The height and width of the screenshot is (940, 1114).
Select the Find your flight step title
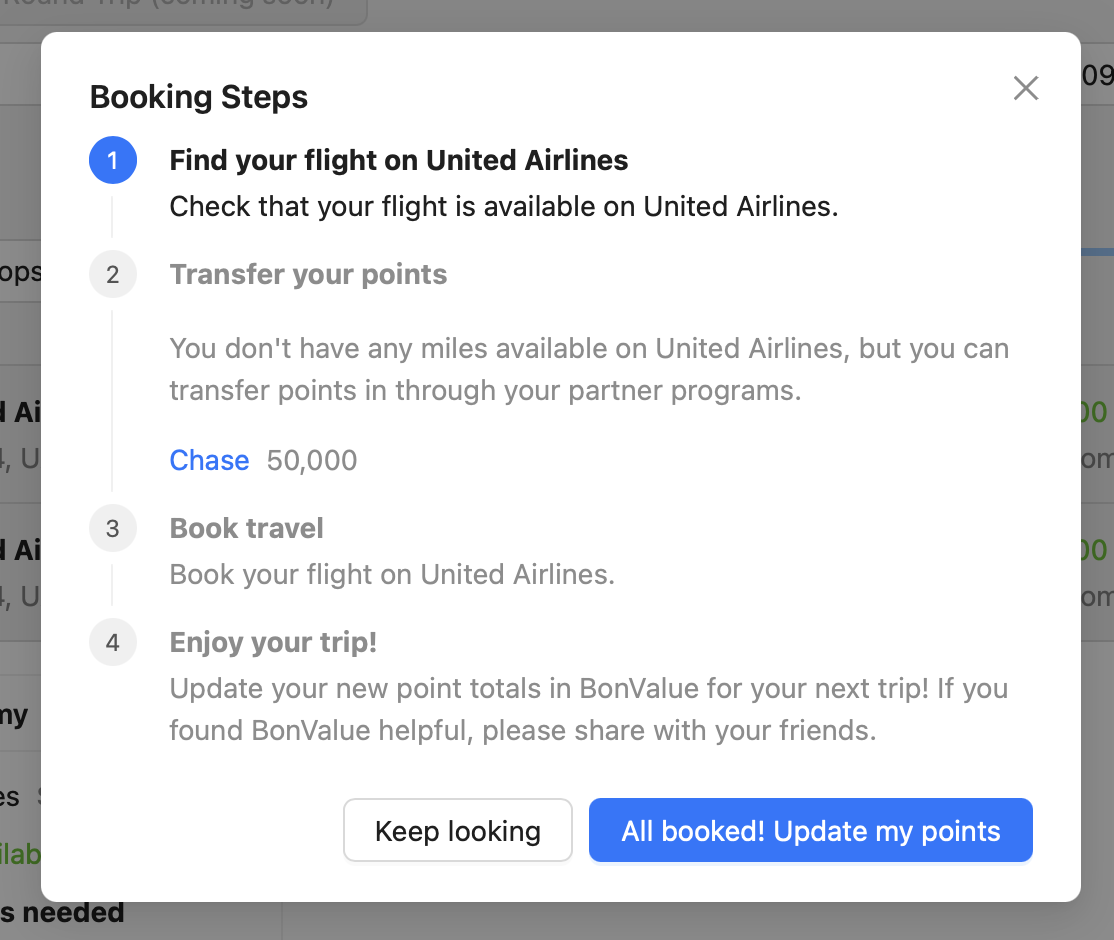tap(398, 160)
